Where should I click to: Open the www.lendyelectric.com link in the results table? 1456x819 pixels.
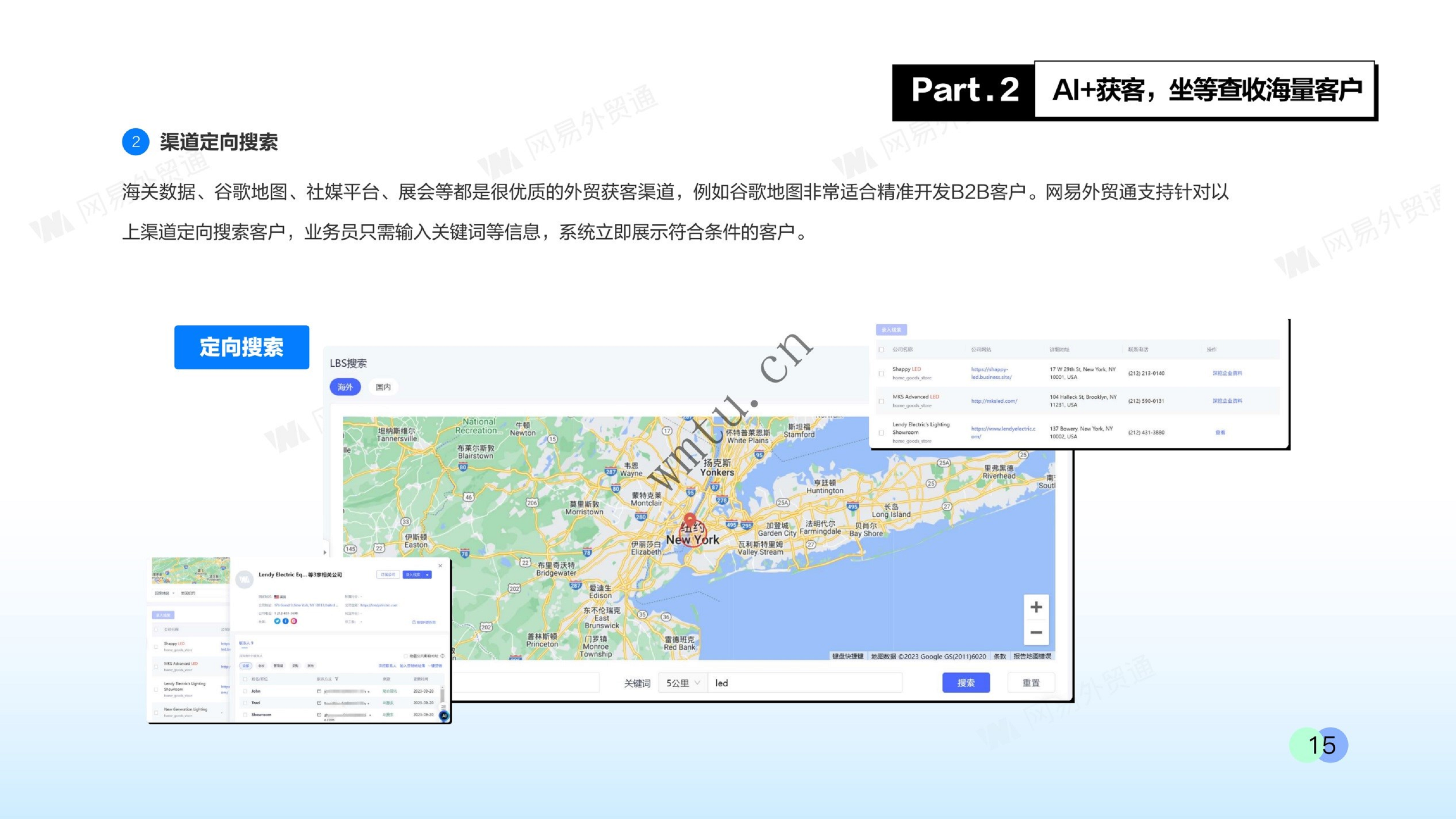(1003, 432)
